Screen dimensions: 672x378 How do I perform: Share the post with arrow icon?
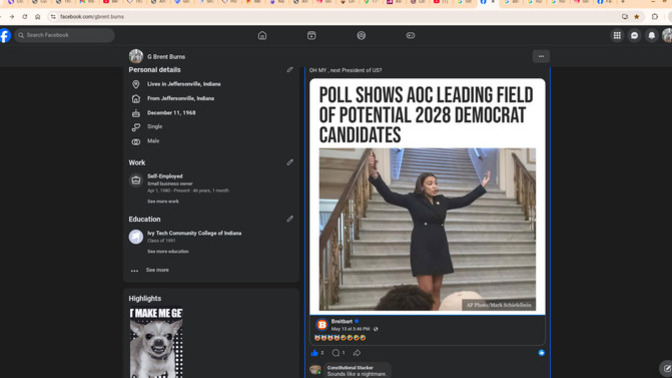357,353
